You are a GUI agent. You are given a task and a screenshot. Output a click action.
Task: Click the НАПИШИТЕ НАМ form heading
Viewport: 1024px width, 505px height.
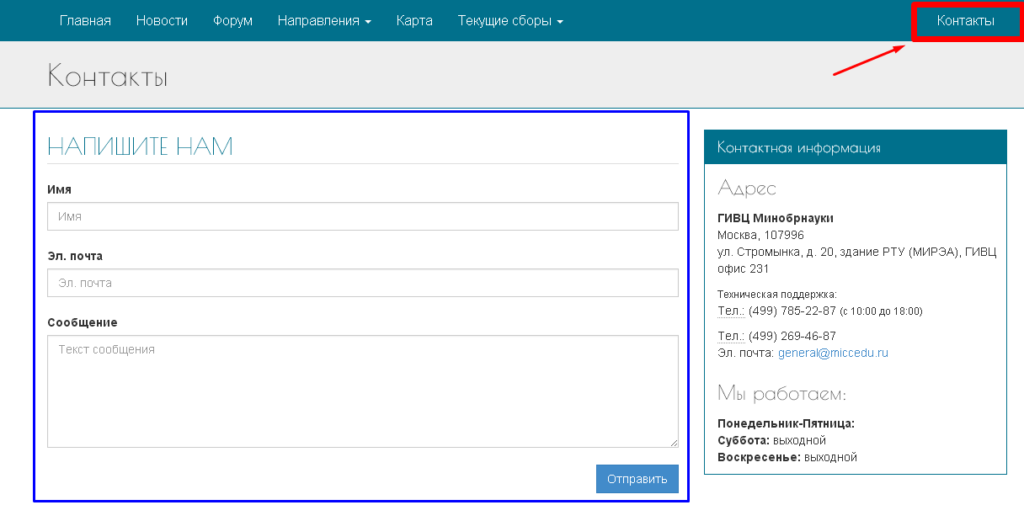[140, 147]
